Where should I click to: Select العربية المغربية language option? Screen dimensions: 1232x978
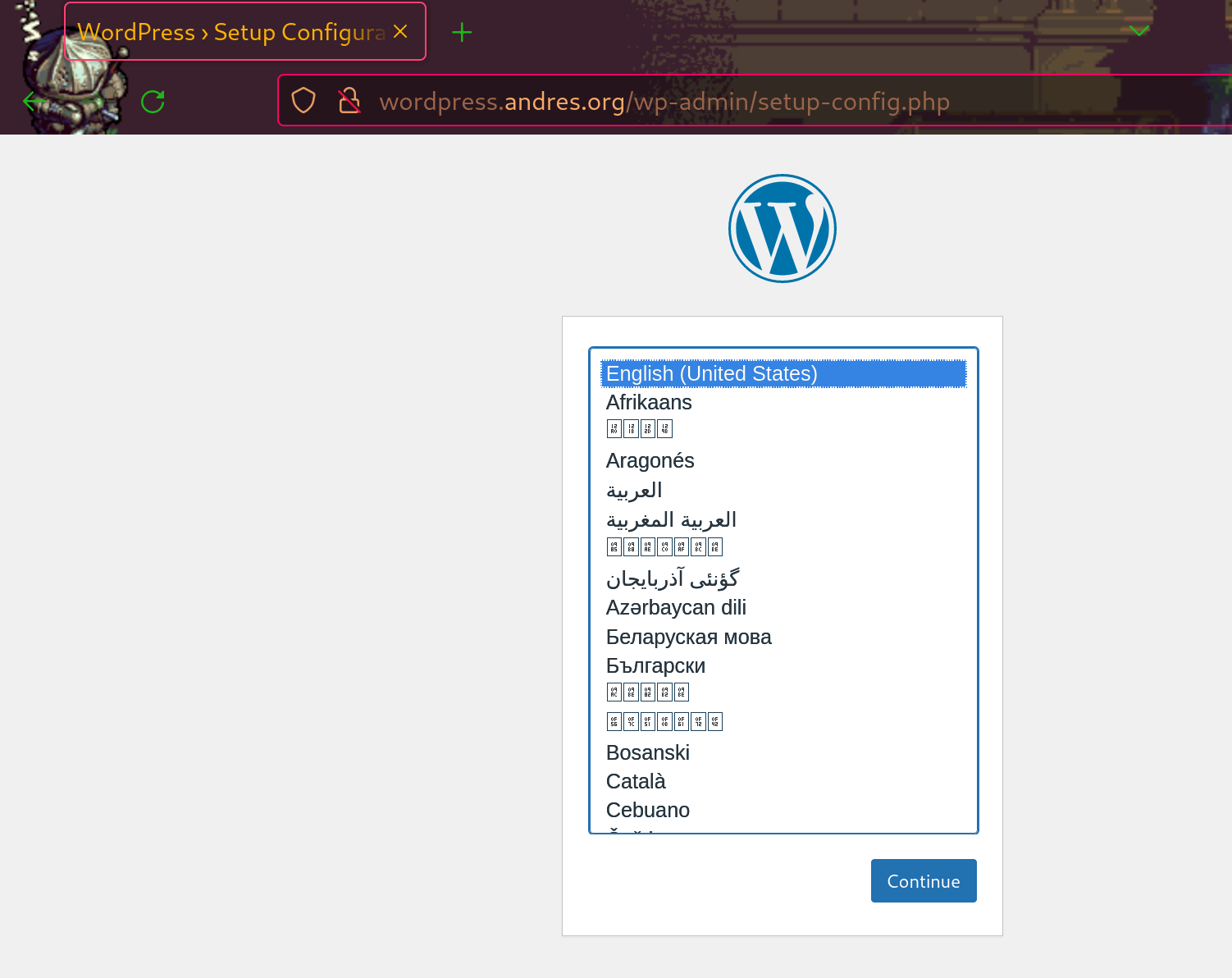[x=783, y=519]
